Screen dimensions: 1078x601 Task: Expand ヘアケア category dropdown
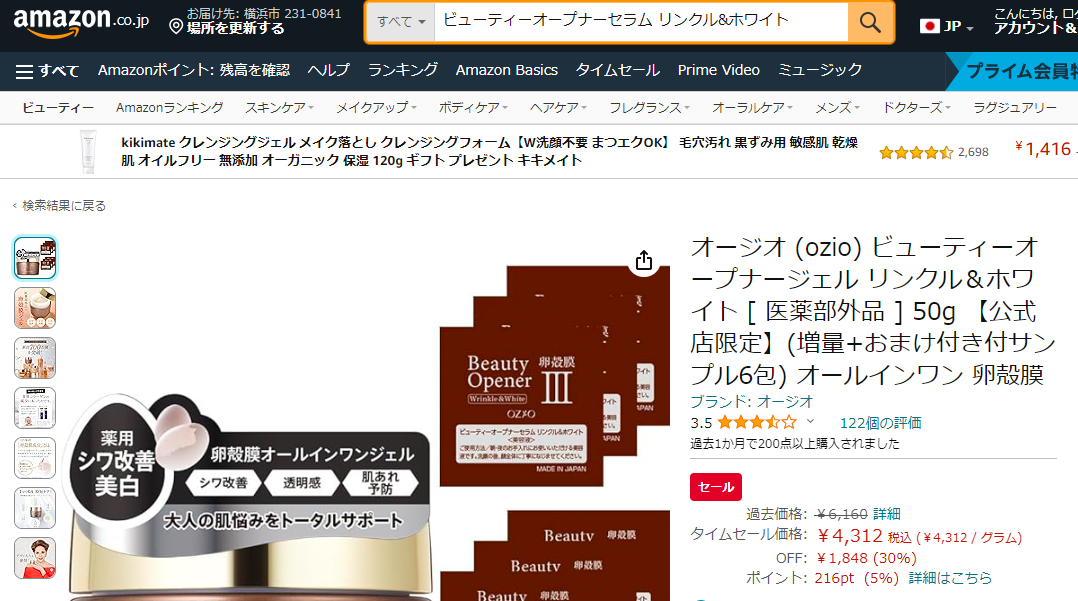(558, 107)
